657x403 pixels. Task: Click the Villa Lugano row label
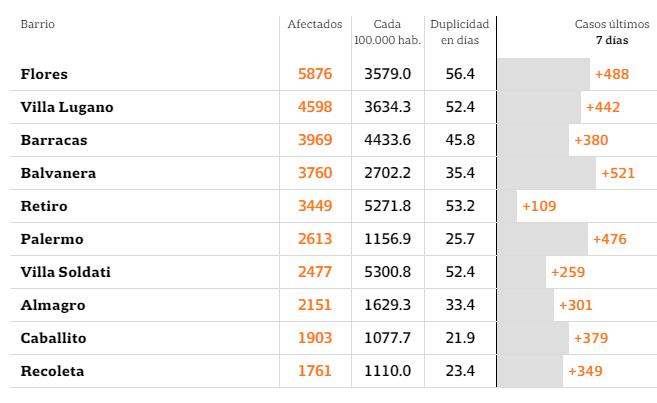pyautogui.click(x=67, y=107)
